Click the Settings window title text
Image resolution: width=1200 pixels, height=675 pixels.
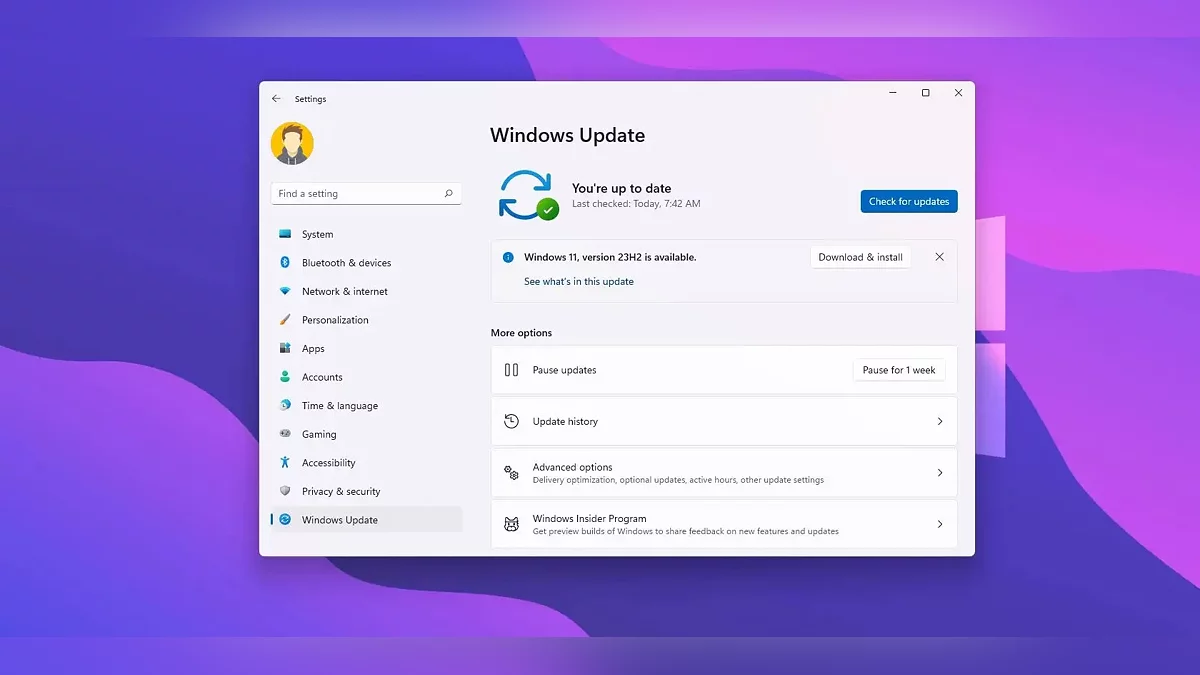coord(310,99)
